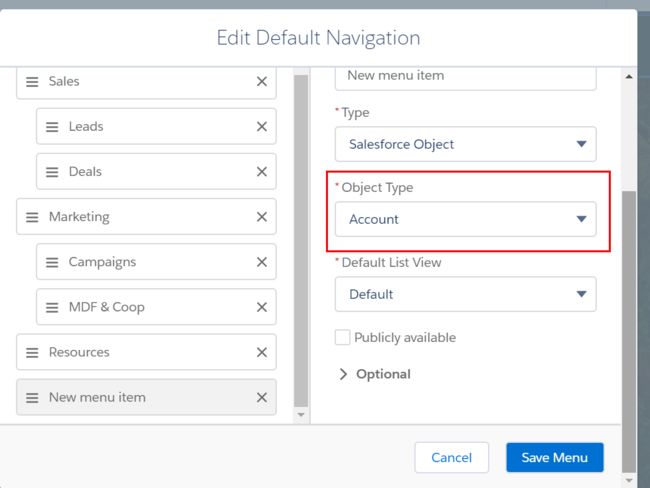
Task: Click the right panel scrollbar up arrow
Action: click(x=629, y=76)
